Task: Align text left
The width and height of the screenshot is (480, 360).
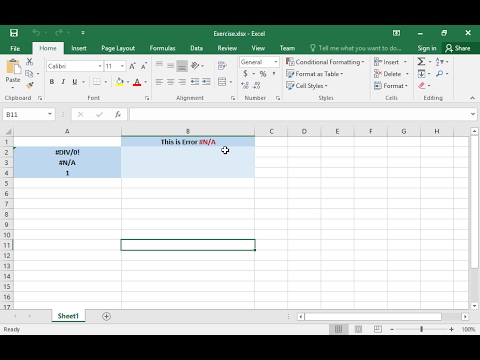Action: coord(159,82)
